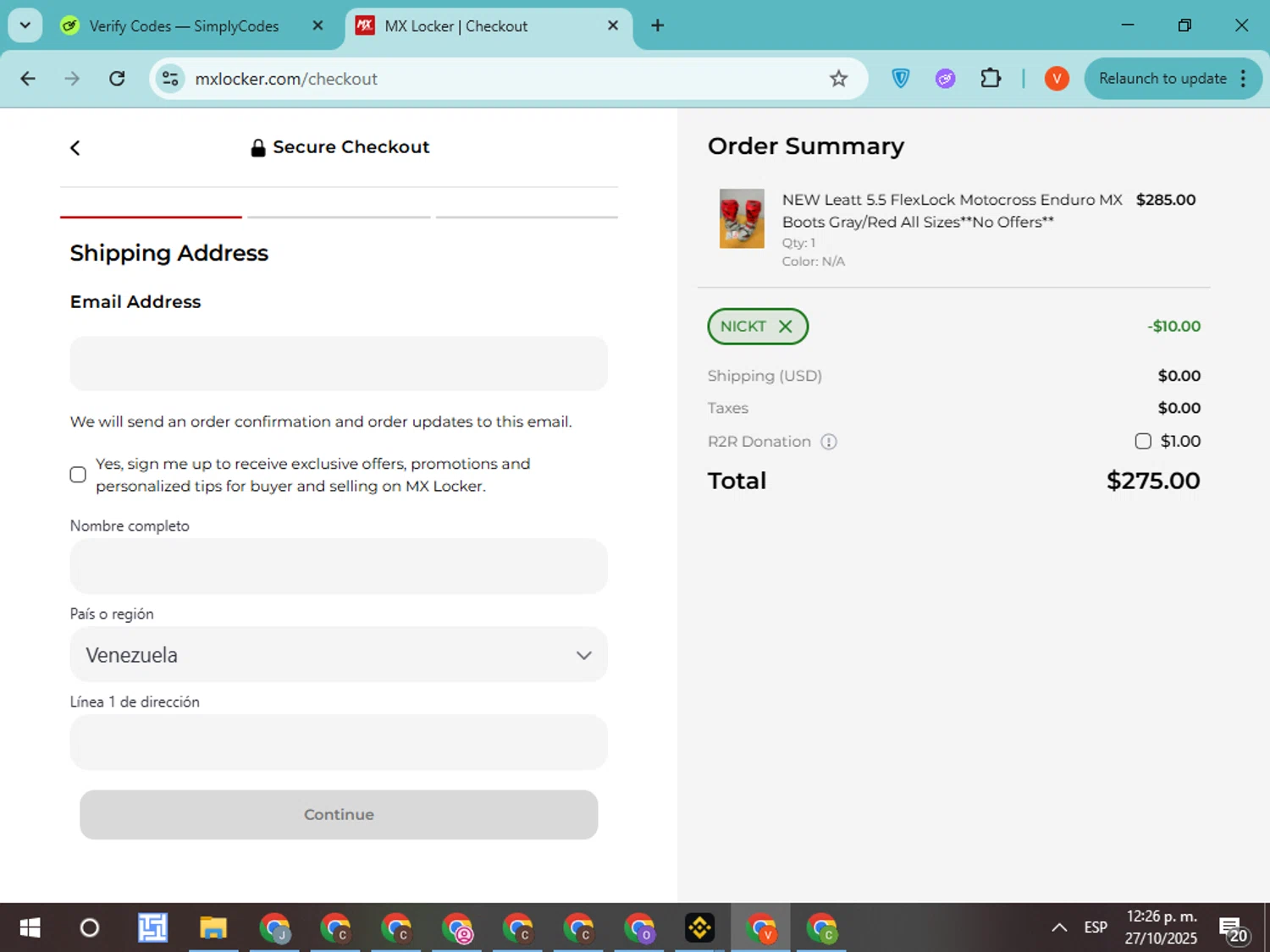The image size is (1270, 952).
Task: Reload the checkout page
Action: pos(117,79)
